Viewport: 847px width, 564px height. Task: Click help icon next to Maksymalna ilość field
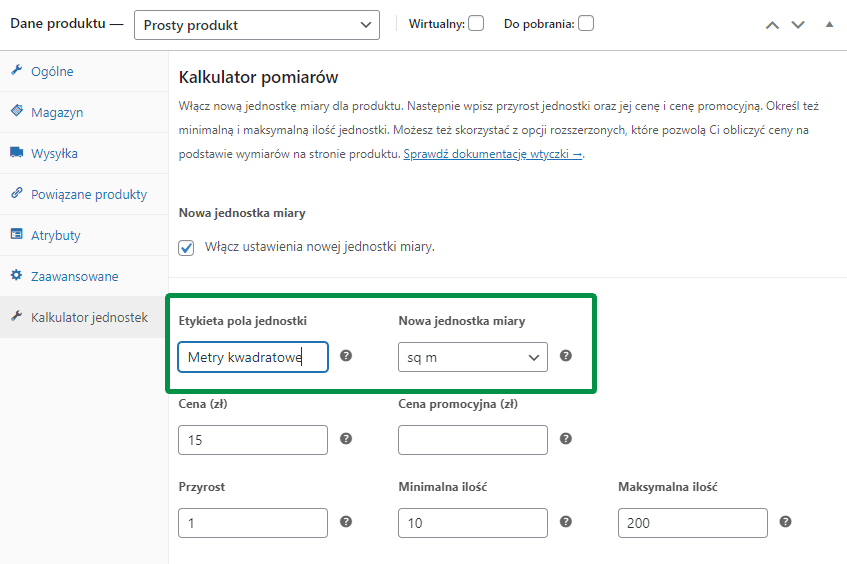pos(785,522)
